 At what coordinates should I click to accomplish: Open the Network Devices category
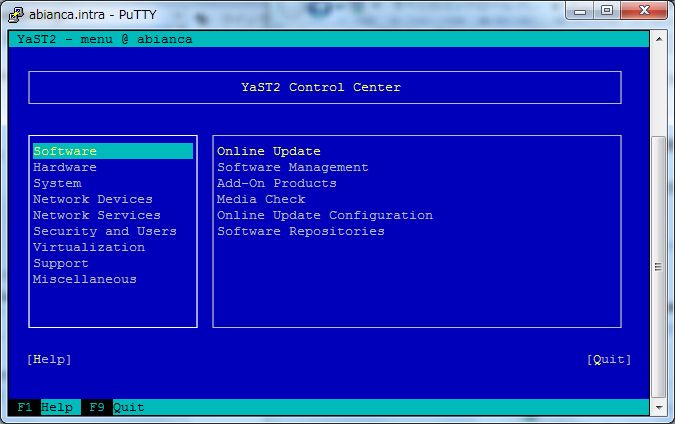(93, 199)
